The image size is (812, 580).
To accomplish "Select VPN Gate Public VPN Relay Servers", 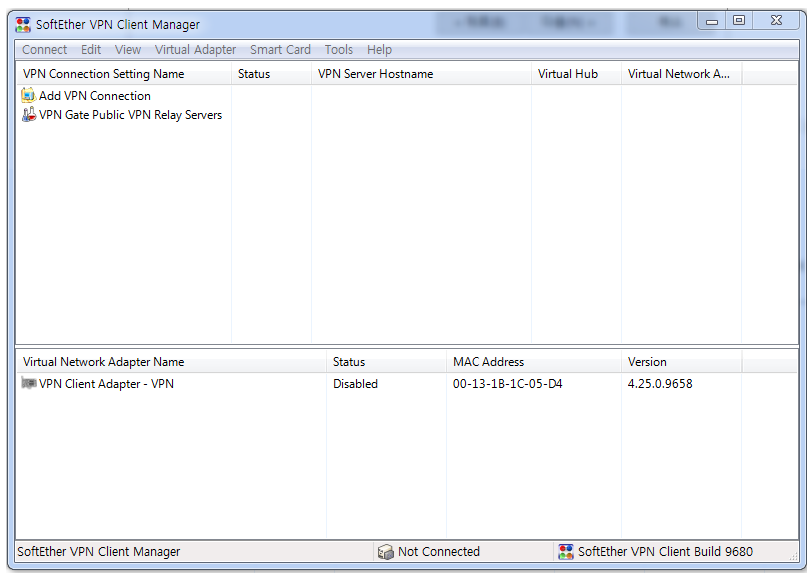I will coord(130,115).
